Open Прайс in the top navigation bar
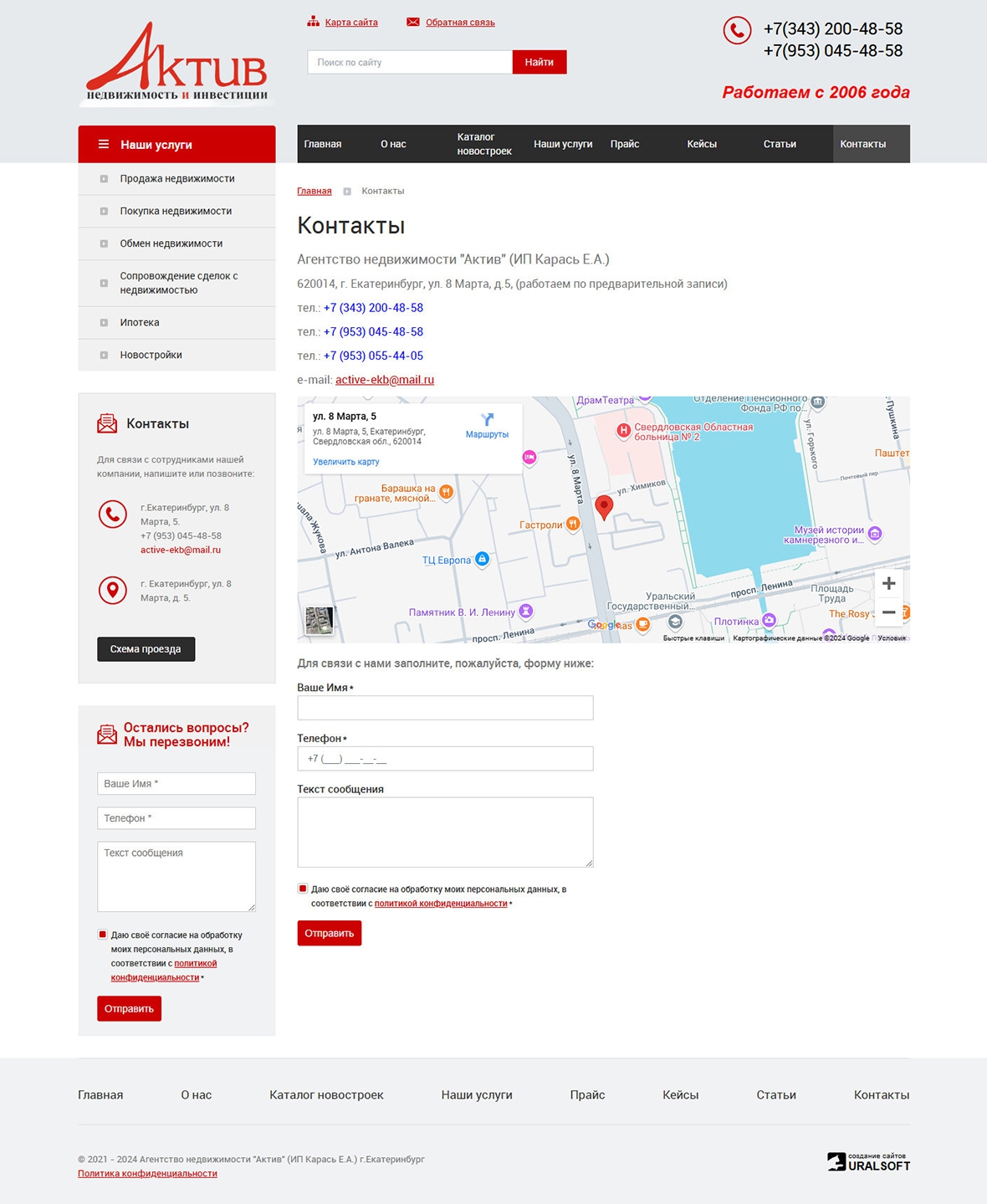Viewport: 987px width, 1204px height. [x=624, y=144]
